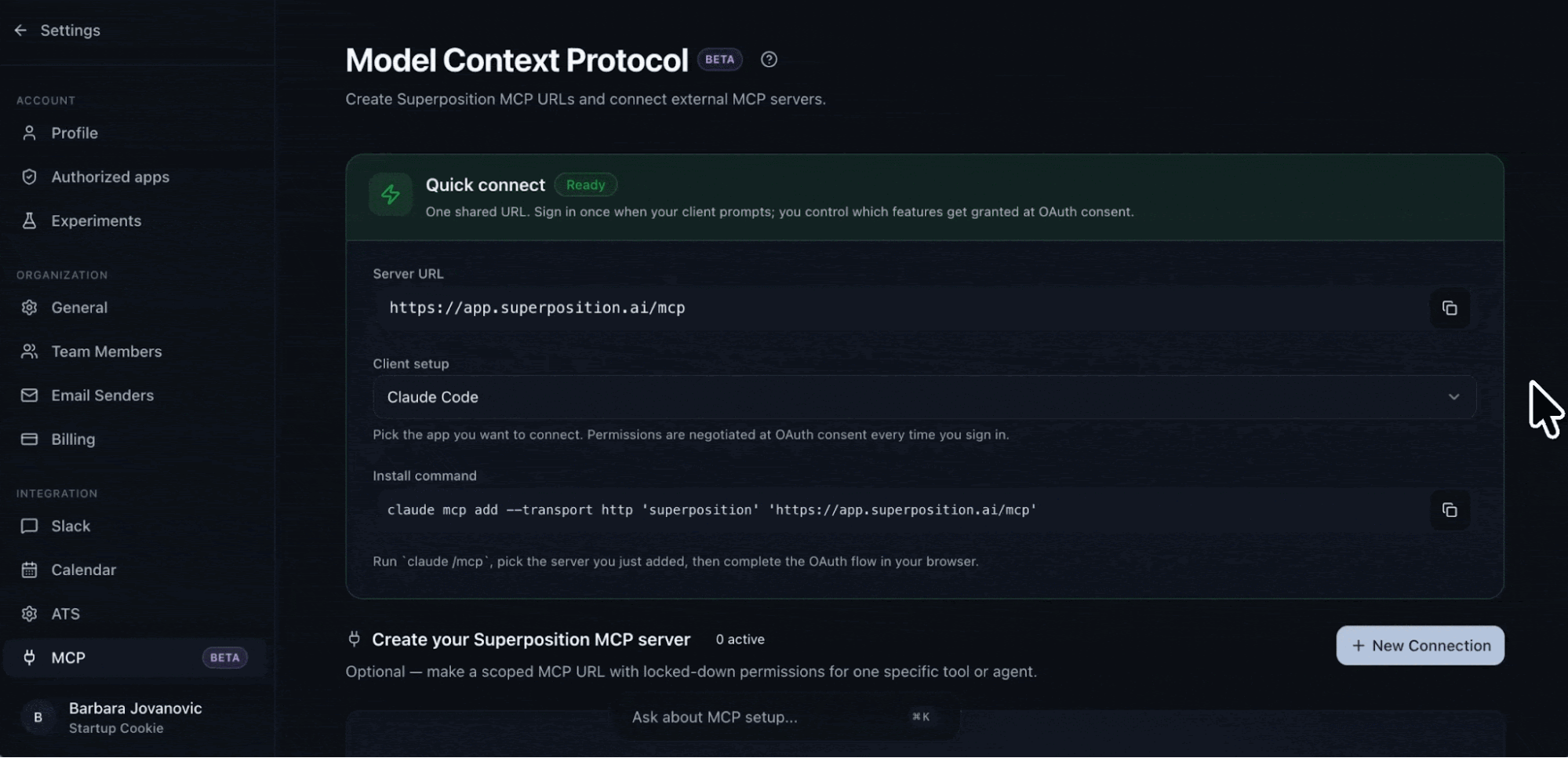Copy the install command with copy icon
The width and height of the screenshot is (1568, 758).
coord(1450,510)
